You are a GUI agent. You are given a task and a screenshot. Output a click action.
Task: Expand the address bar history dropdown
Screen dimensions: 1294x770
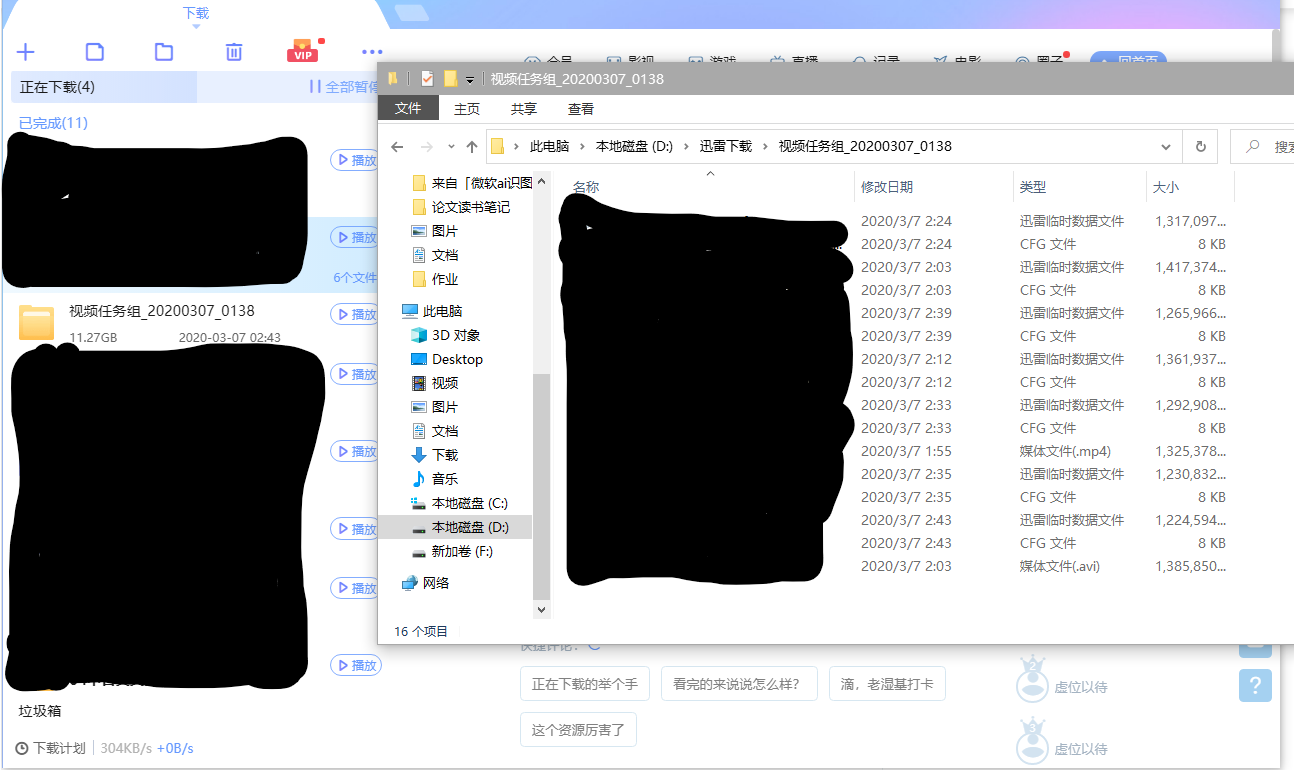1164,146
